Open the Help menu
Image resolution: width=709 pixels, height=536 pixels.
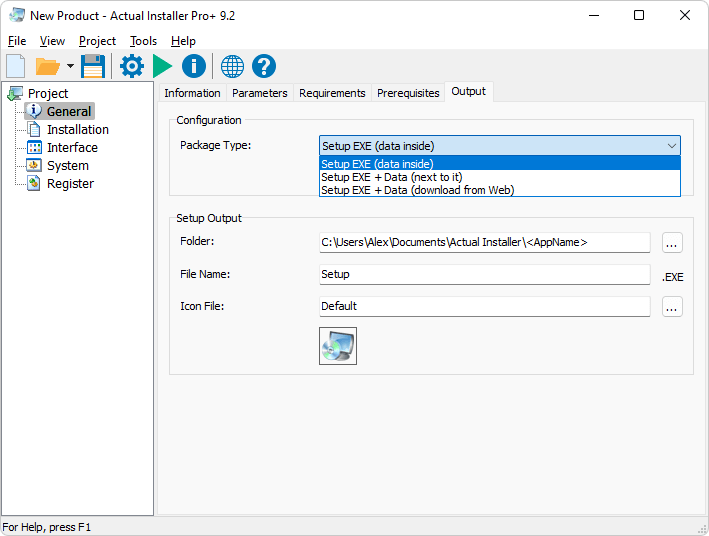(x=183, y=41)
